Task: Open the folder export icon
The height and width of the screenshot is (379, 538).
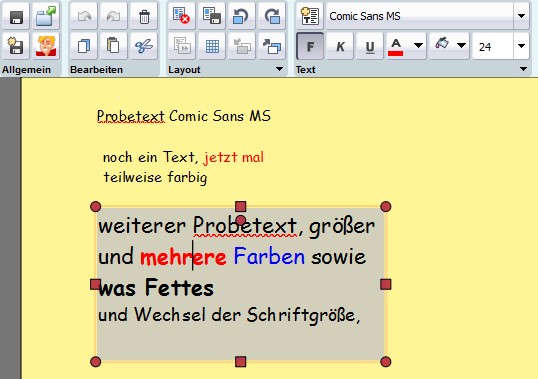Action: [46, 16]
